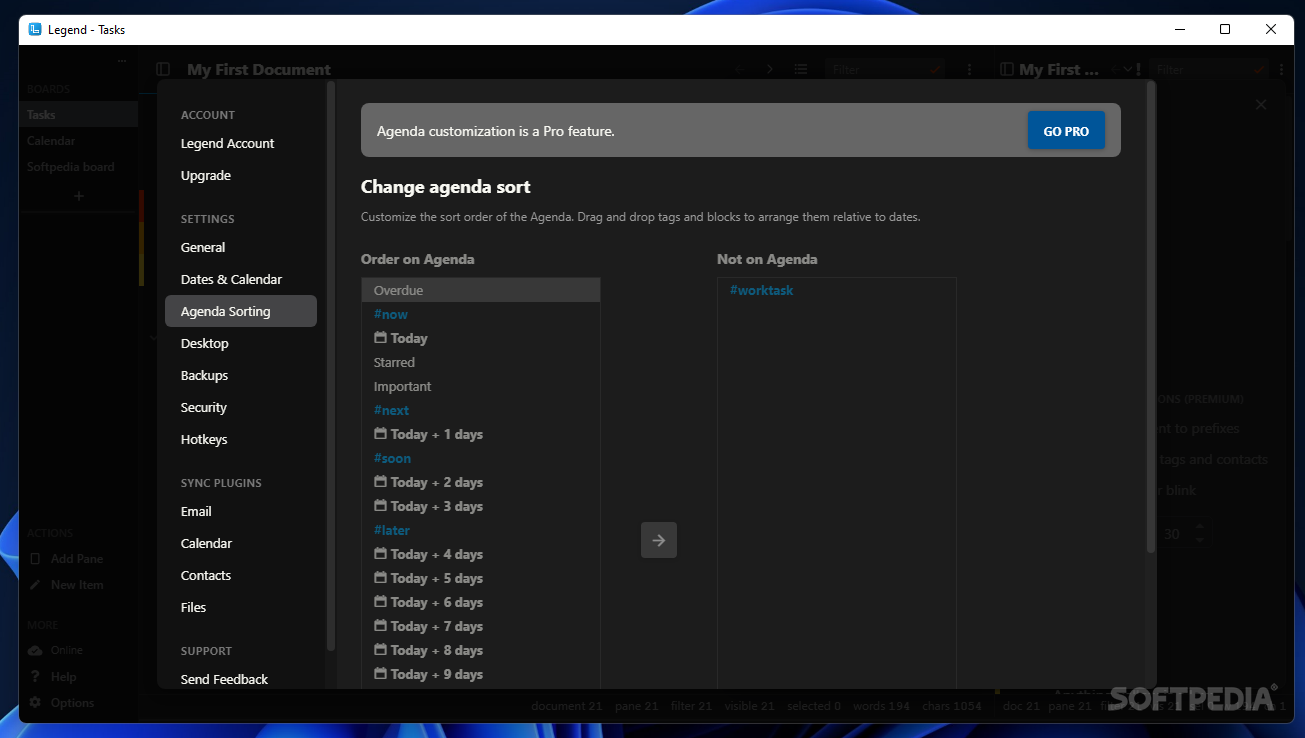Select Today + 1 days row
The width and height of the screenshot is (1305, 738).
(481, 434)
